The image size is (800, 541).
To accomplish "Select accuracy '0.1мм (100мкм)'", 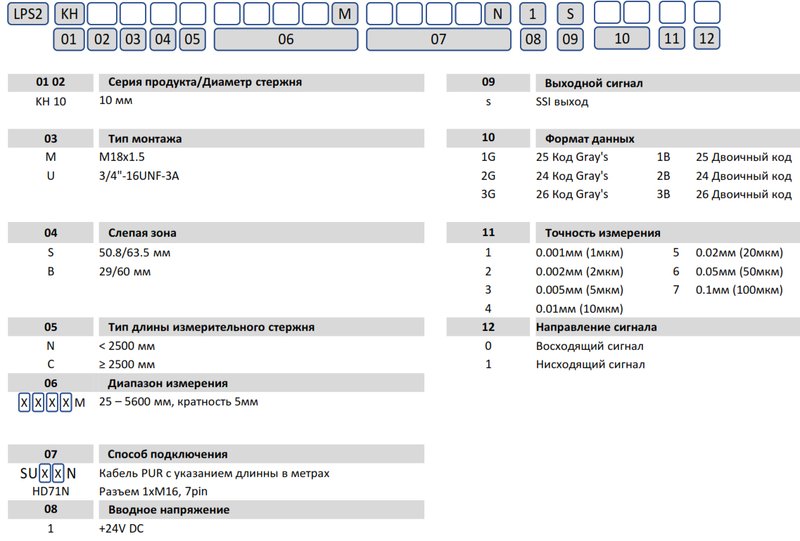I will pyautogui.click(x=739, y=290).
